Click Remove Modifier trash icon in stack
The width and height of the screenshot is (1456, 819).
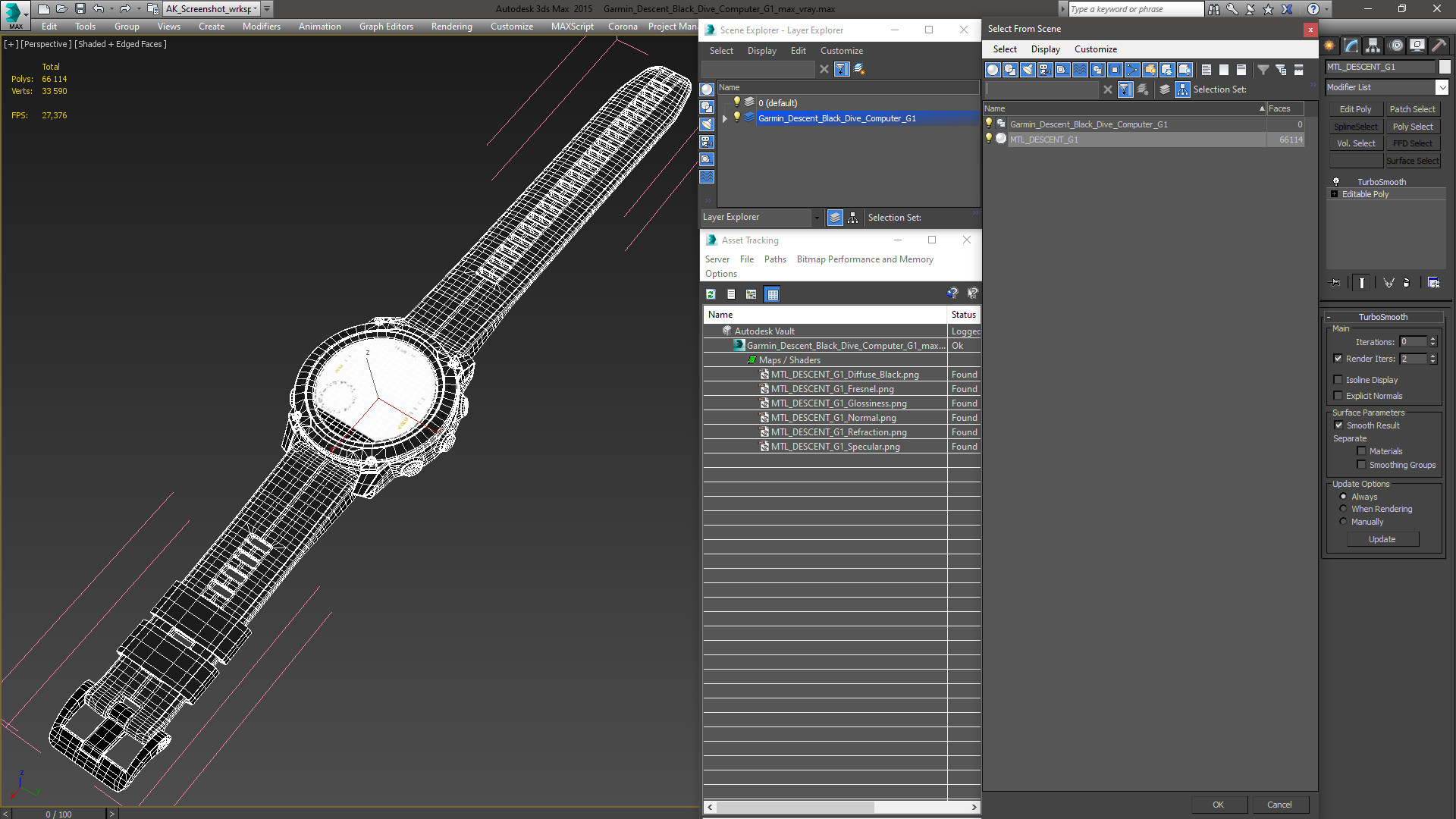[x=1406, y=283]
